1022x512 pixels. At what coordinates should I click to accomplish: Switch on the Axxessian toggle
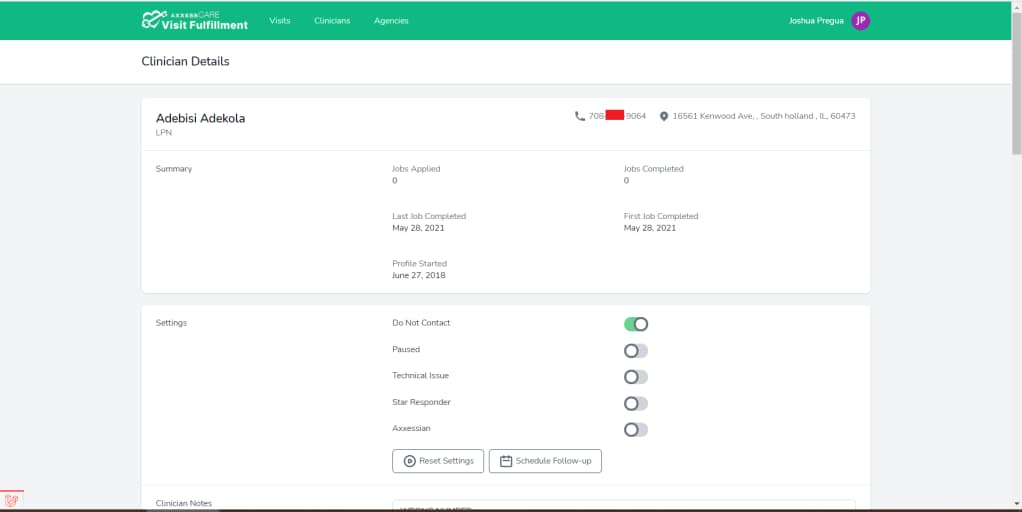click(x=635, y=429)
